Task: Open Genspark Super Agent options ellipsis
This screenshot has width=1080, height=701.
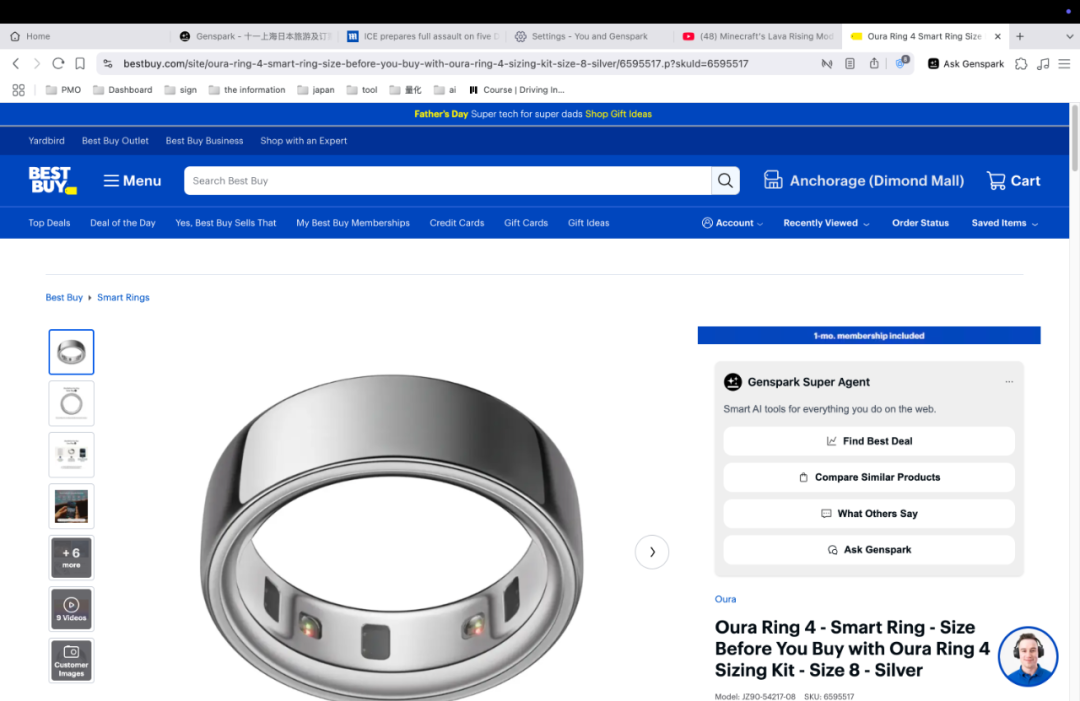Action: 1009,382
